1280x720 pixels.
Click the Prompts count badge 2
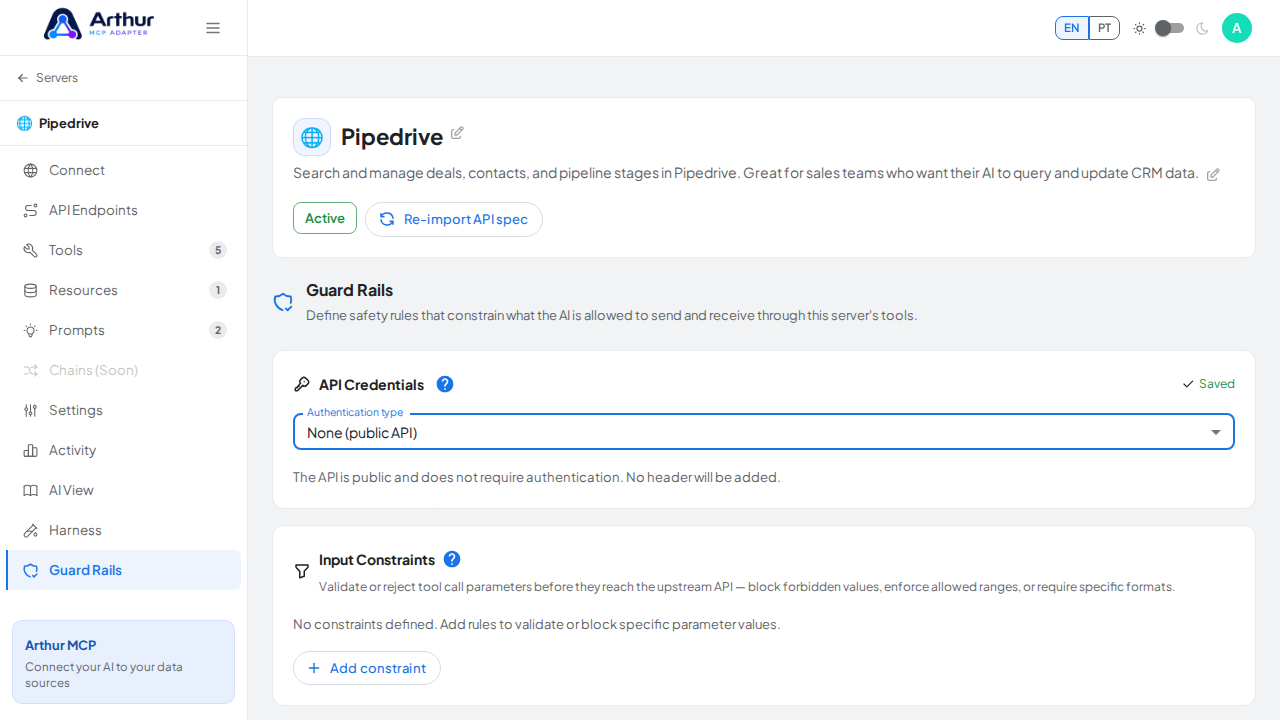pos(218,330)
